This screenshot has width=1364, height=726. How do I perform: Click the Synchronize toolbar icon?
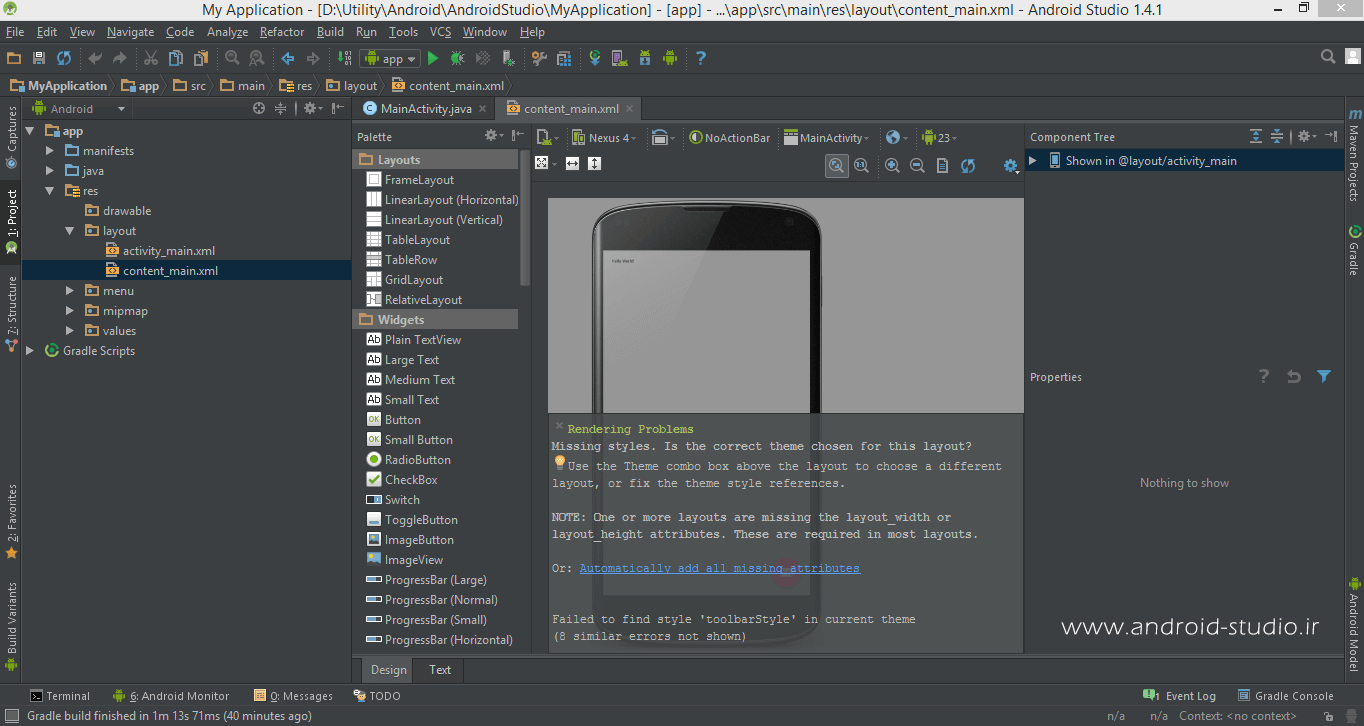point(64,59)
